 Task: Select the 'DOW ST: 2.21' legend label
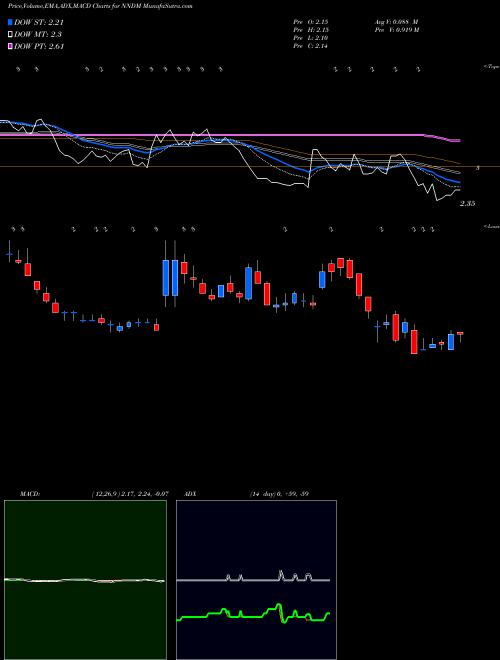39,22
